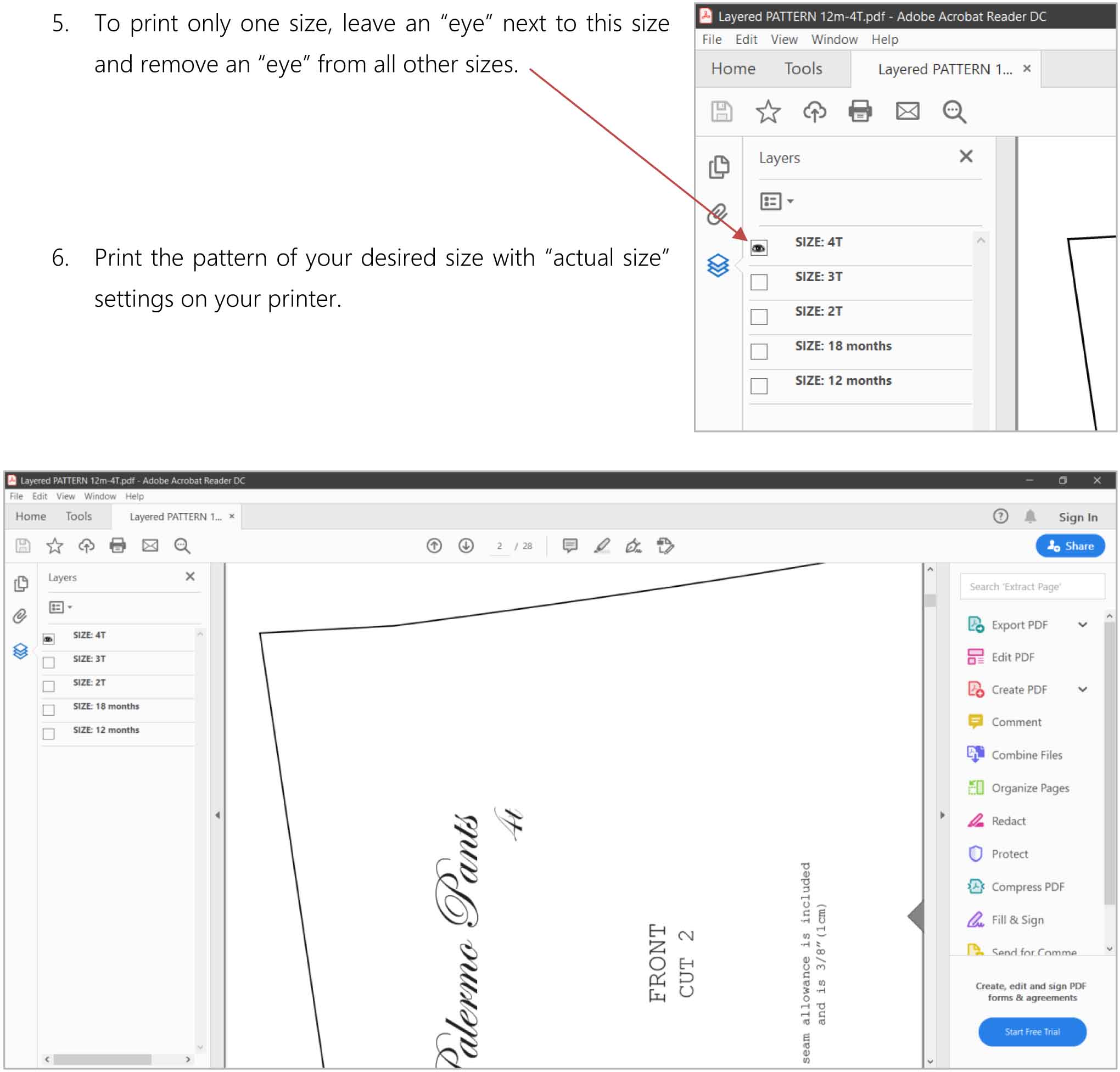Show the SIZE: 18 months layer in lower panel
1120x1072 pixels.
point(49,710)
